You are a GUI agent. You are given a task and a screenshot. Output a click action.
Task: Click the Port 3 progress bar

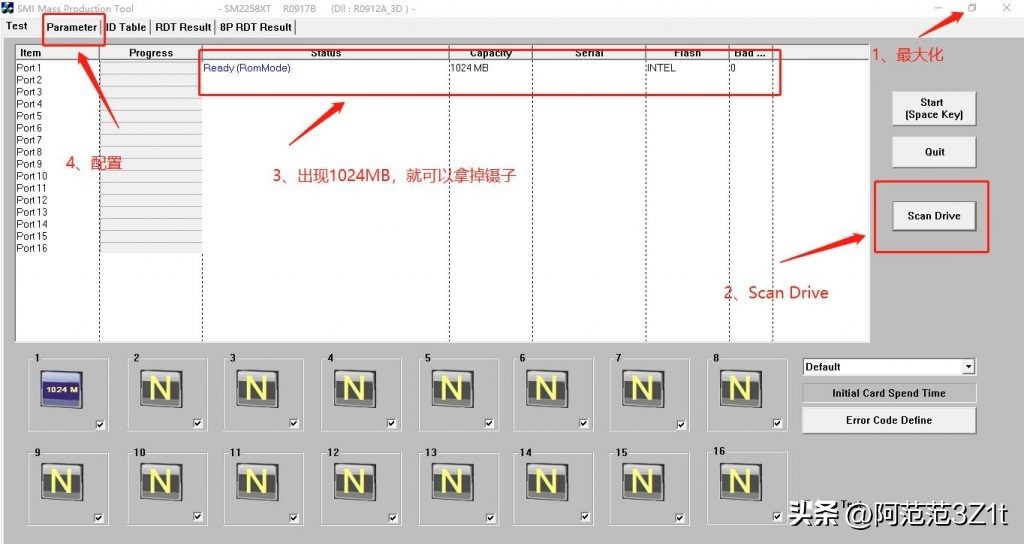[151, 92]
